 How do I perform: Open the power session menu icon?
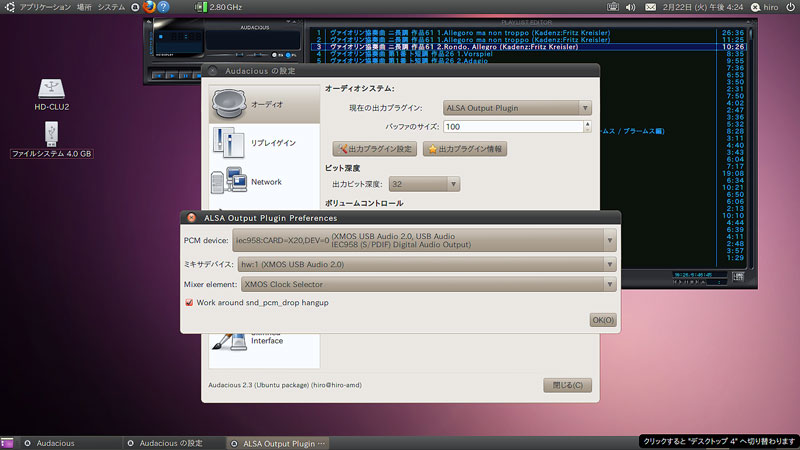click(x=790, y=7)
